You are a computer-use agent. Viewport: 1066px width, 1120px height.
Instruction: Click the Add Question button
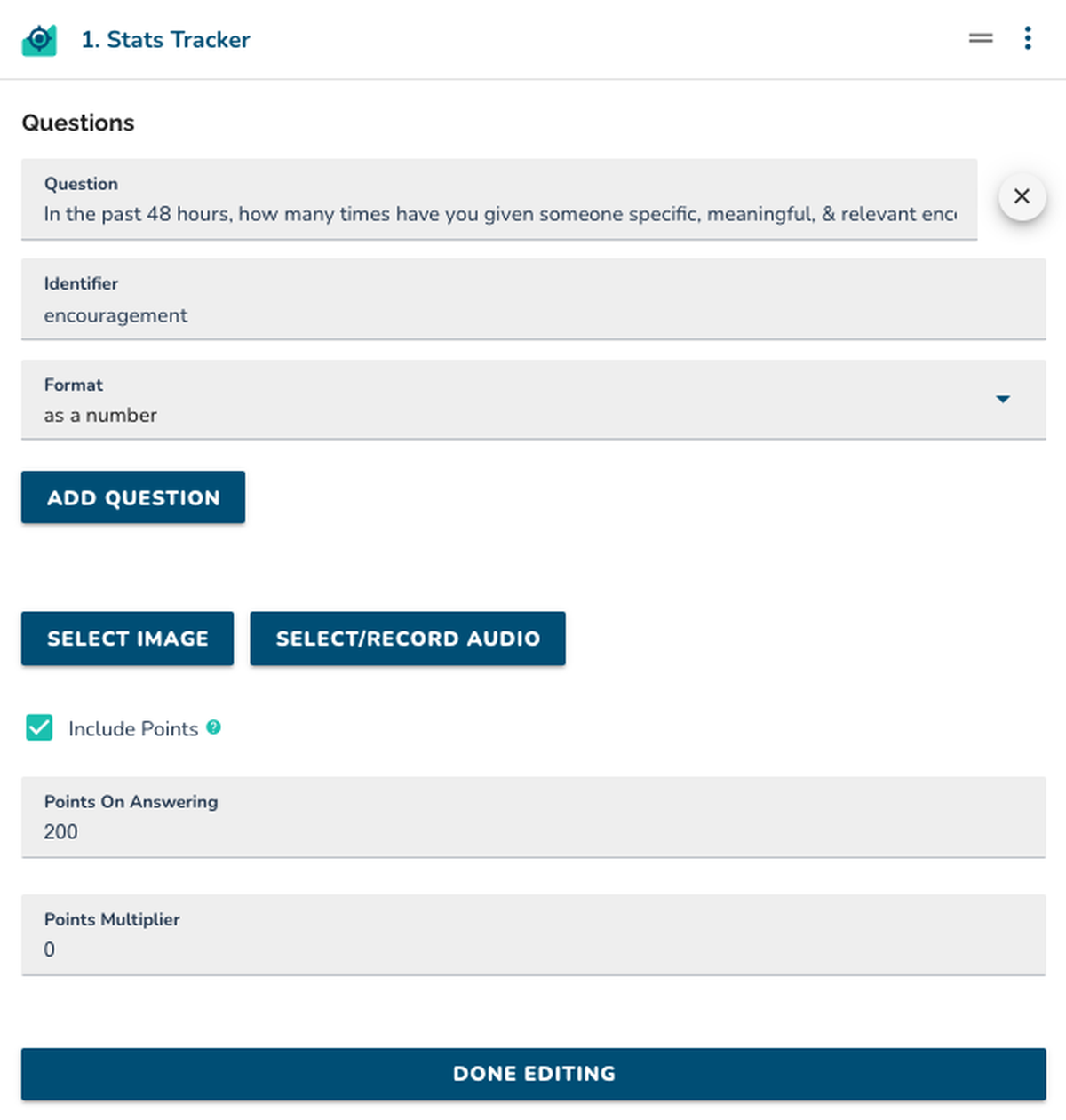[x=133, y=497]
